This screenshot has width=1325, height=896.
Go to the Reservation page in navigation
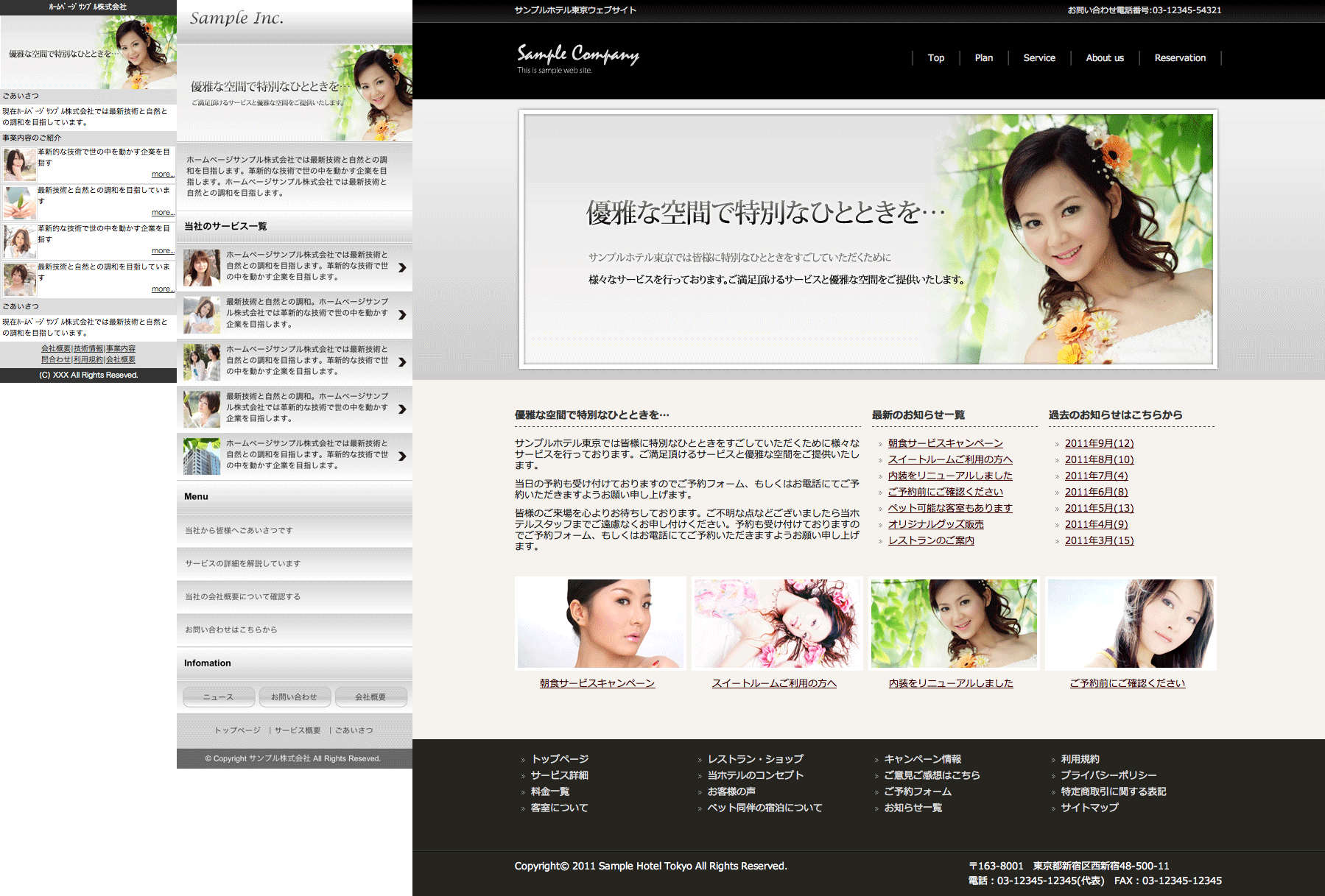tap(1179, 58)
